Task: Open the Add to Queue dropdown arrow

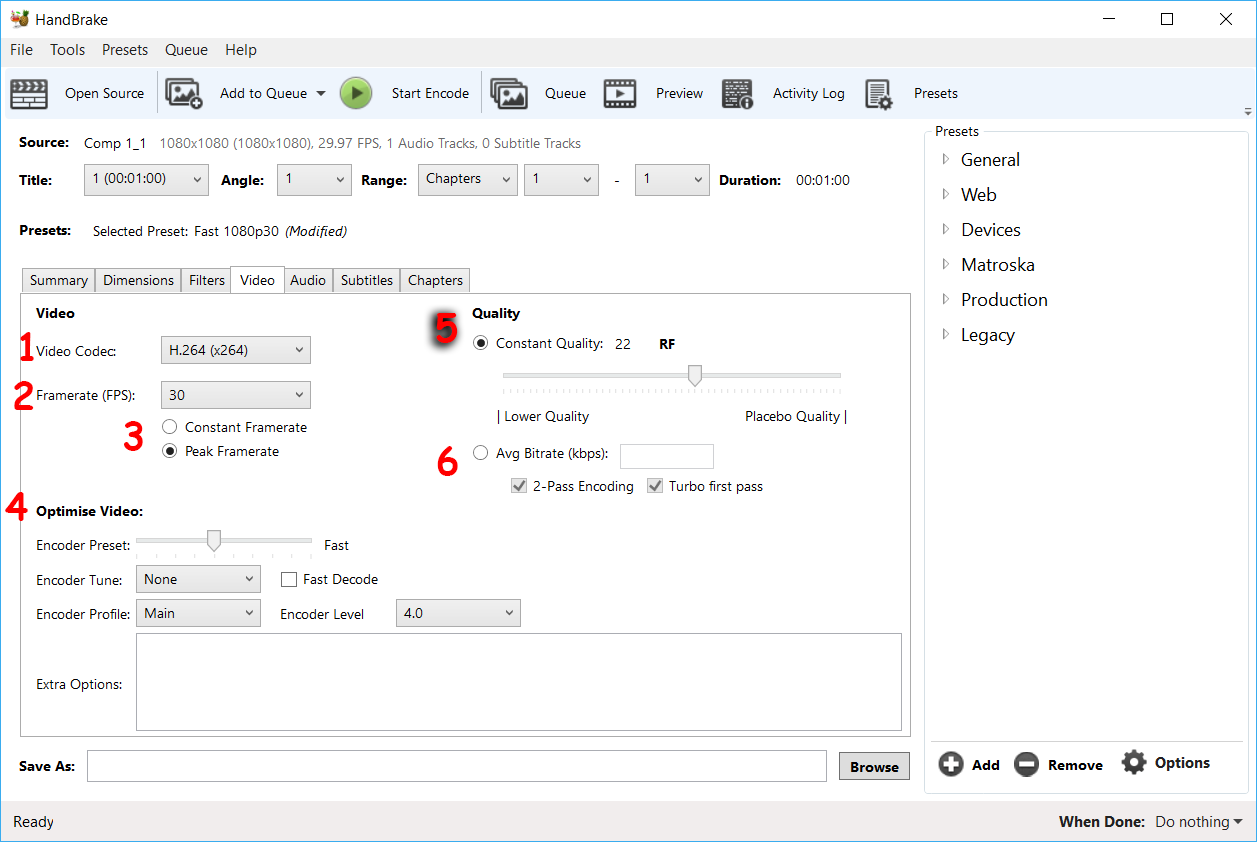Action: click(x=321, y=94)
